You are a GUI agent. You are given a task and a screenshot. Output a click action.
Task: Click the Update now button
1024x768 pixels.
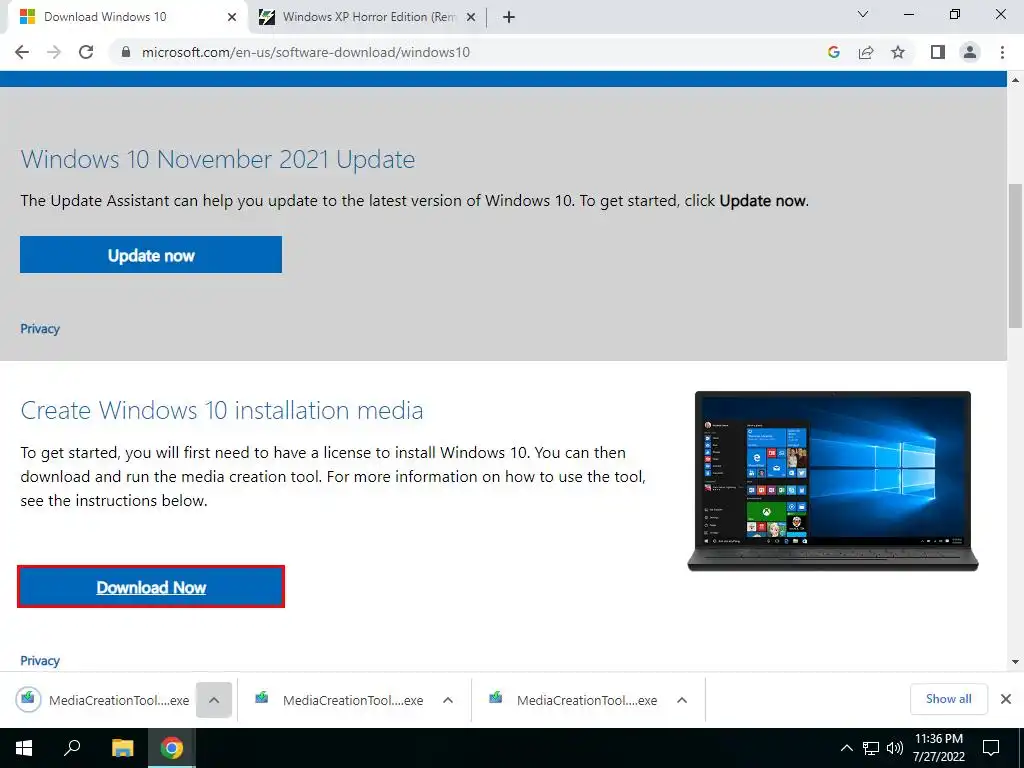pyautogui.click(x=151, y=255)
